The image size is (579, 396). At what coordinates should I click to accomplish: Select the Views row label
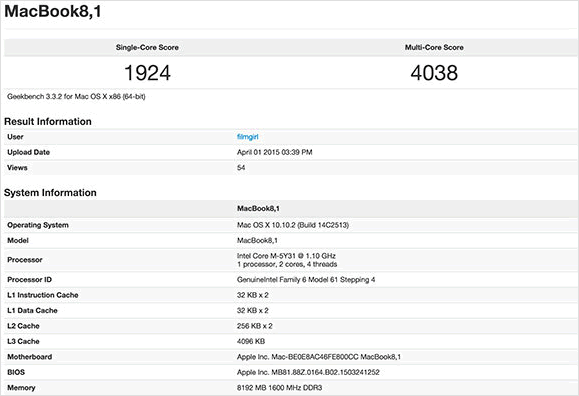tap(17, 168)
